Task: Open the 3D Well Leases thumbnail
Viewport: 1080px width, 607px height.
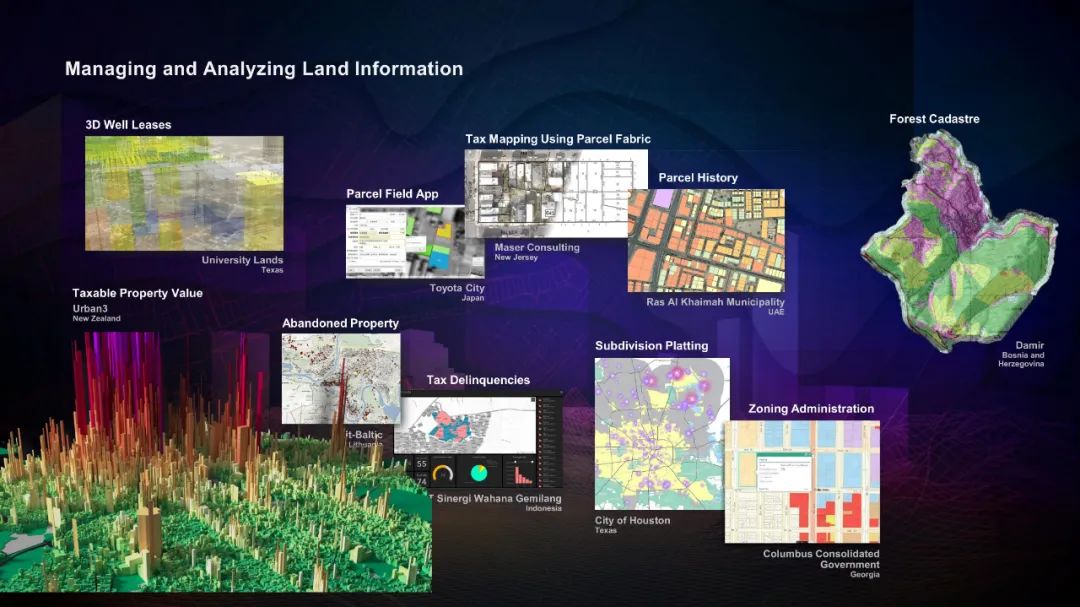Action: click(184, 193)
